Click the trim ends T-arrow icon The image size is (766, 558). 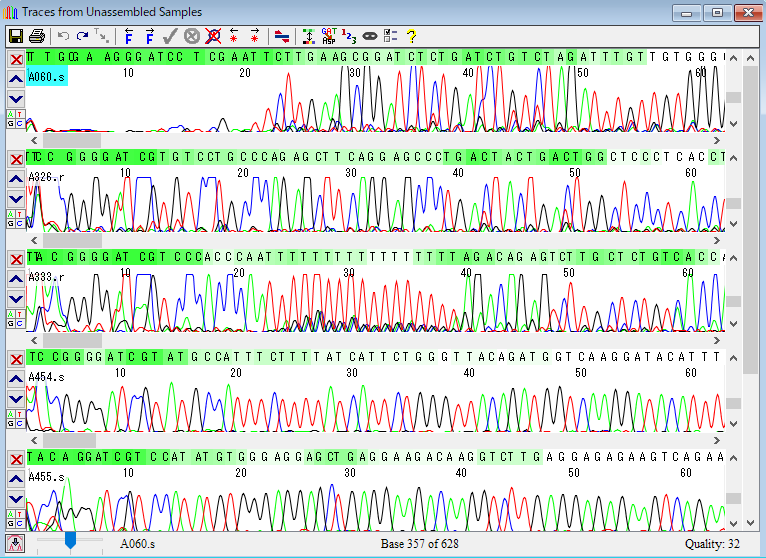(x=101, y=36)
